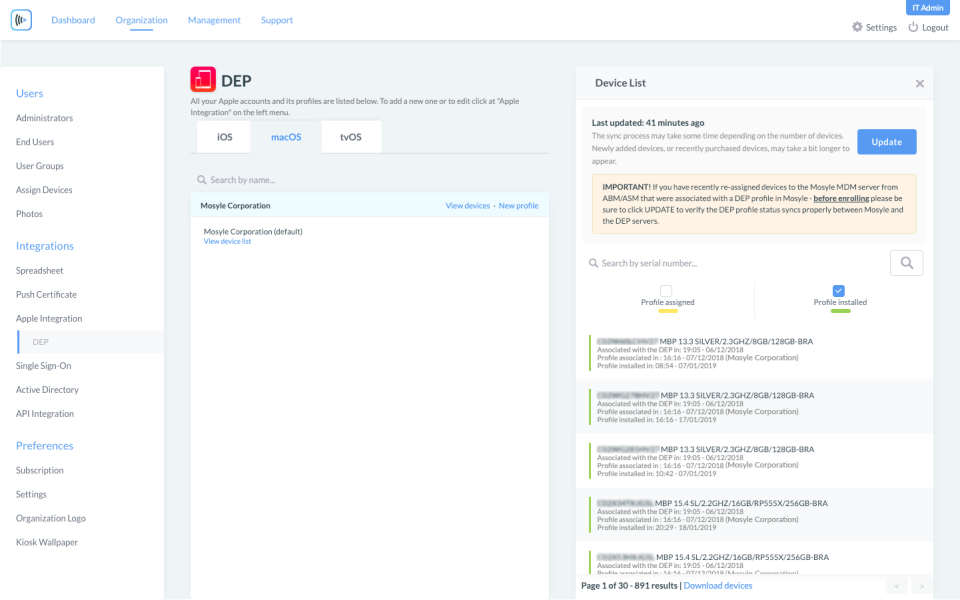Click the magnifier button beside the serial search

tap(906, 262)
